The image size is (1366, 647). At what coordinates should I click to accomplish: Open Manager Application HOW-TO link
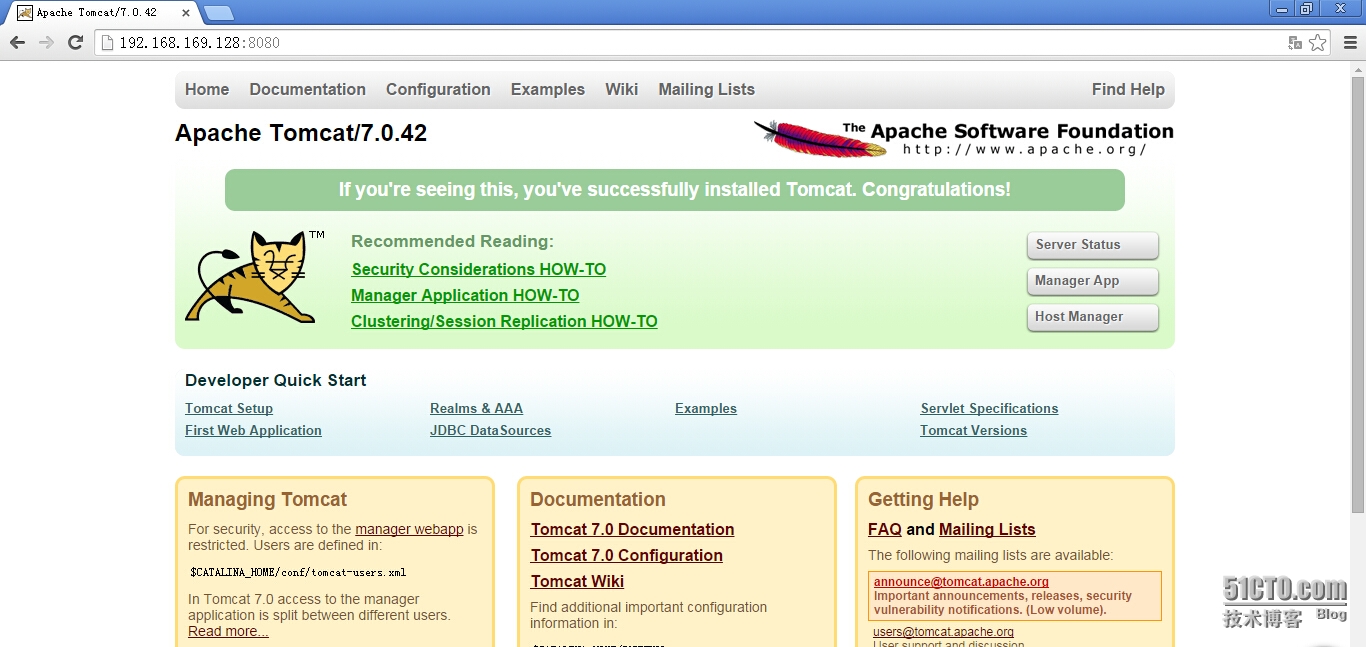(x=465, y=295)
